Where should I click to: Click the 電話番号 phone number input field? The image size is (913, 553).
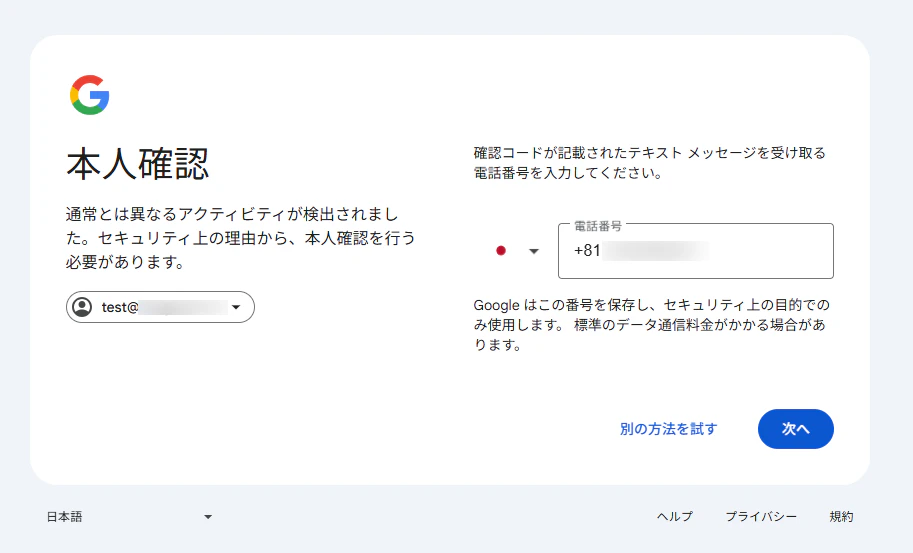696,251
